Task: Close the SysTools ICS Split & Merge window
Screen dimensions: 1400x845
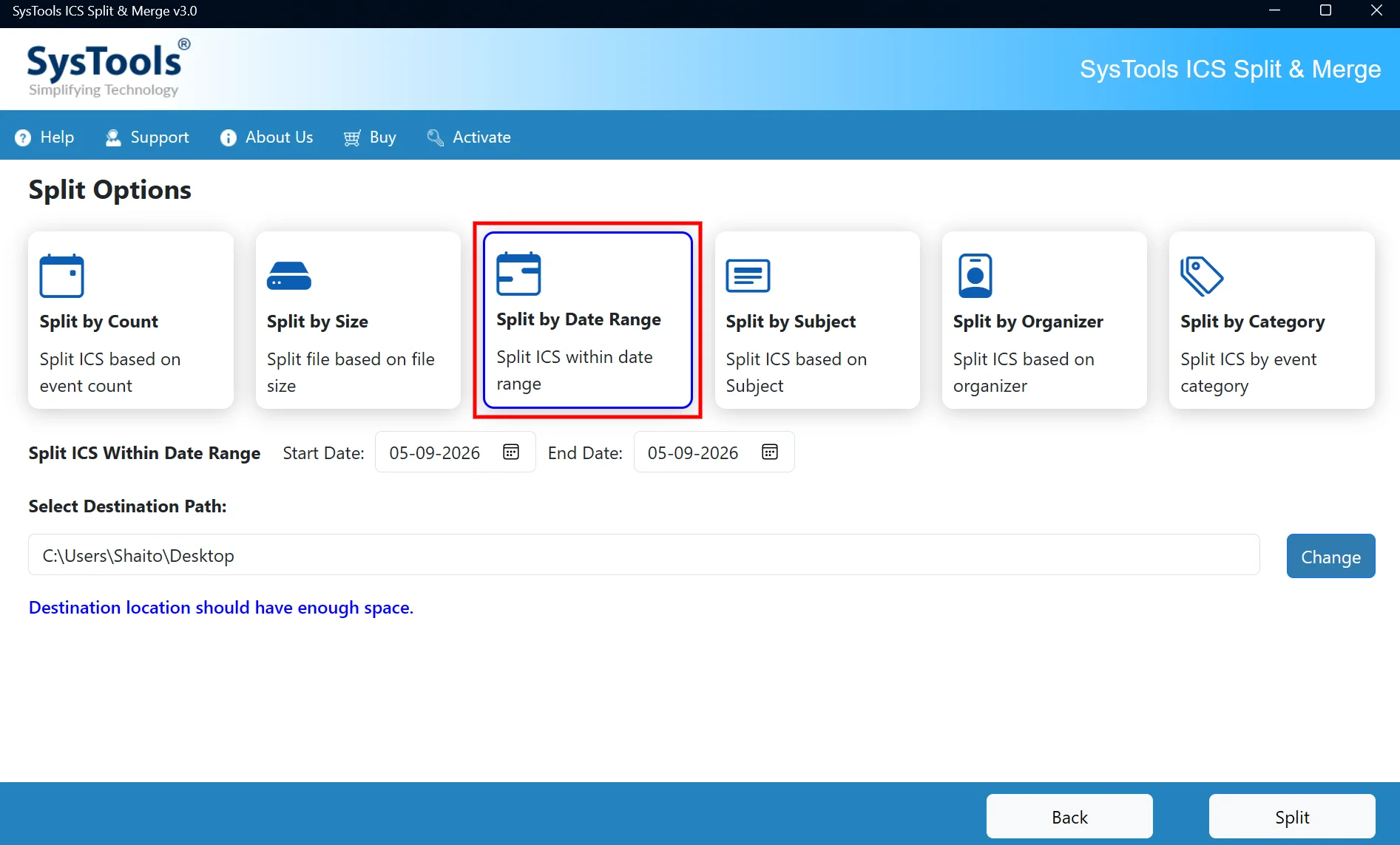Action: tap(1376, 11)
